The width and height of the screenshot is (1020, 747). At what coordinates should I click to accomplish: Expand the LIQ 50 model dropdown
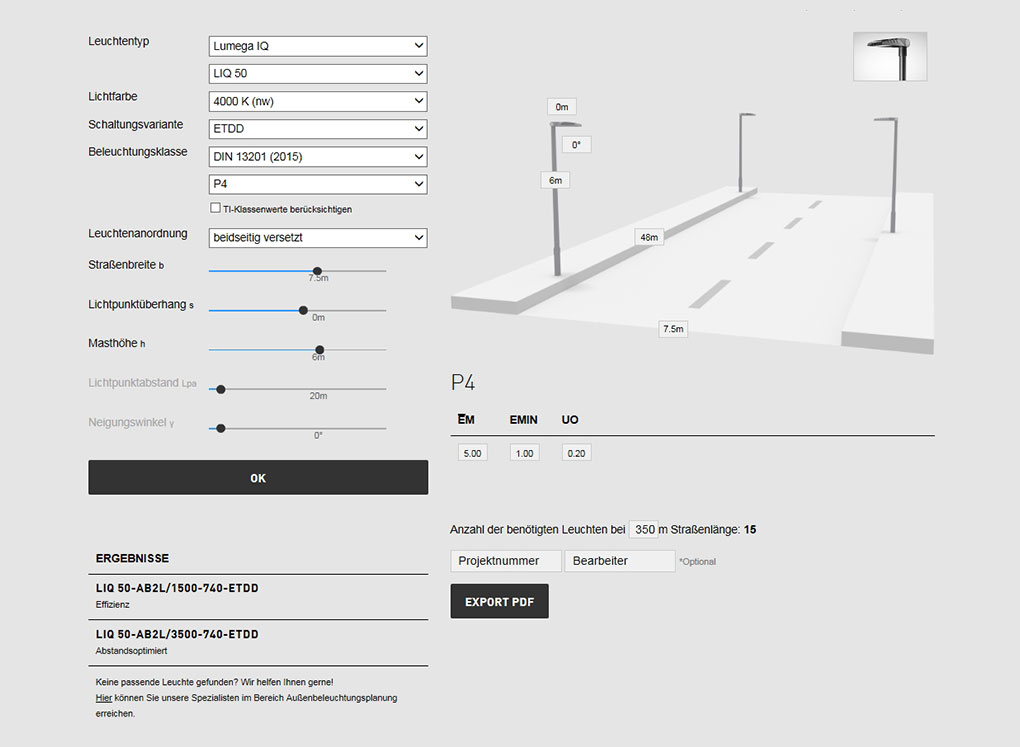[x=318, y=74]
